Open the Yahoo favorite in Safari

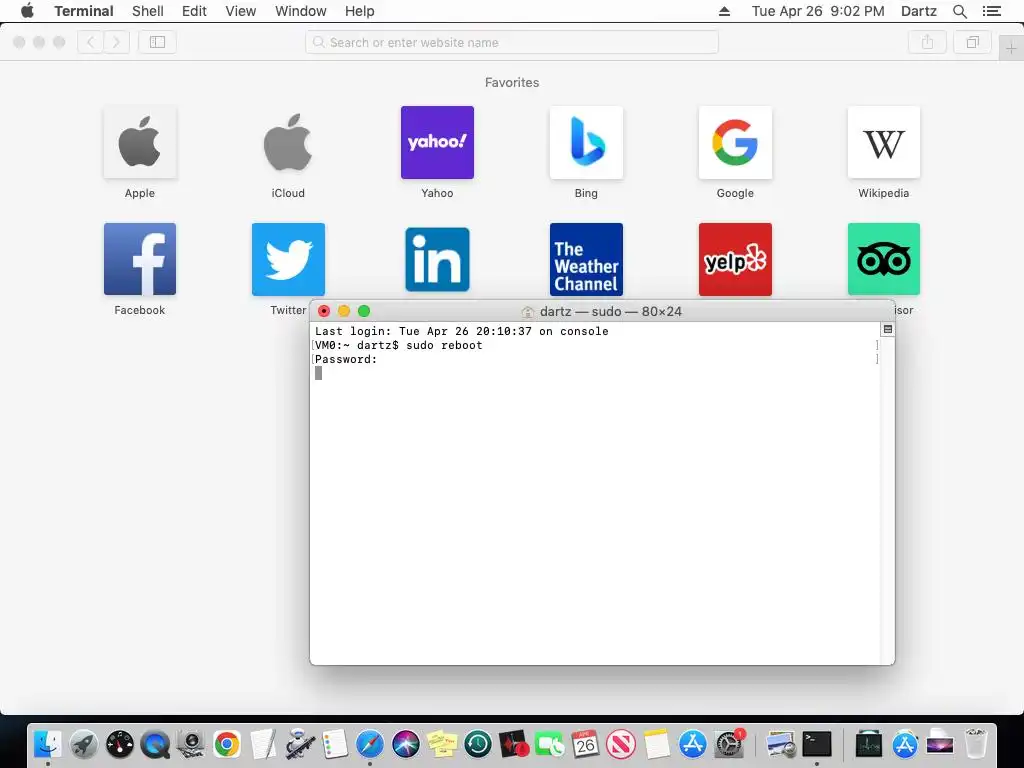tap(437, 142)
